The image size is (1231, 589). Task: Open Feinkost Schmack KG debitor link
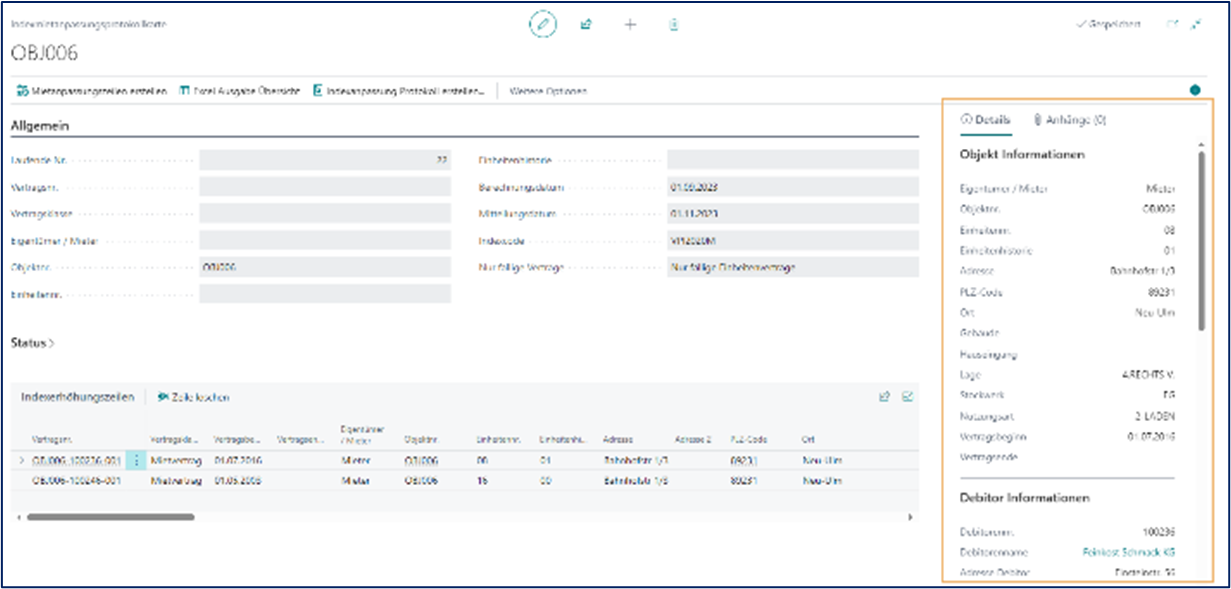(1128, 552)
